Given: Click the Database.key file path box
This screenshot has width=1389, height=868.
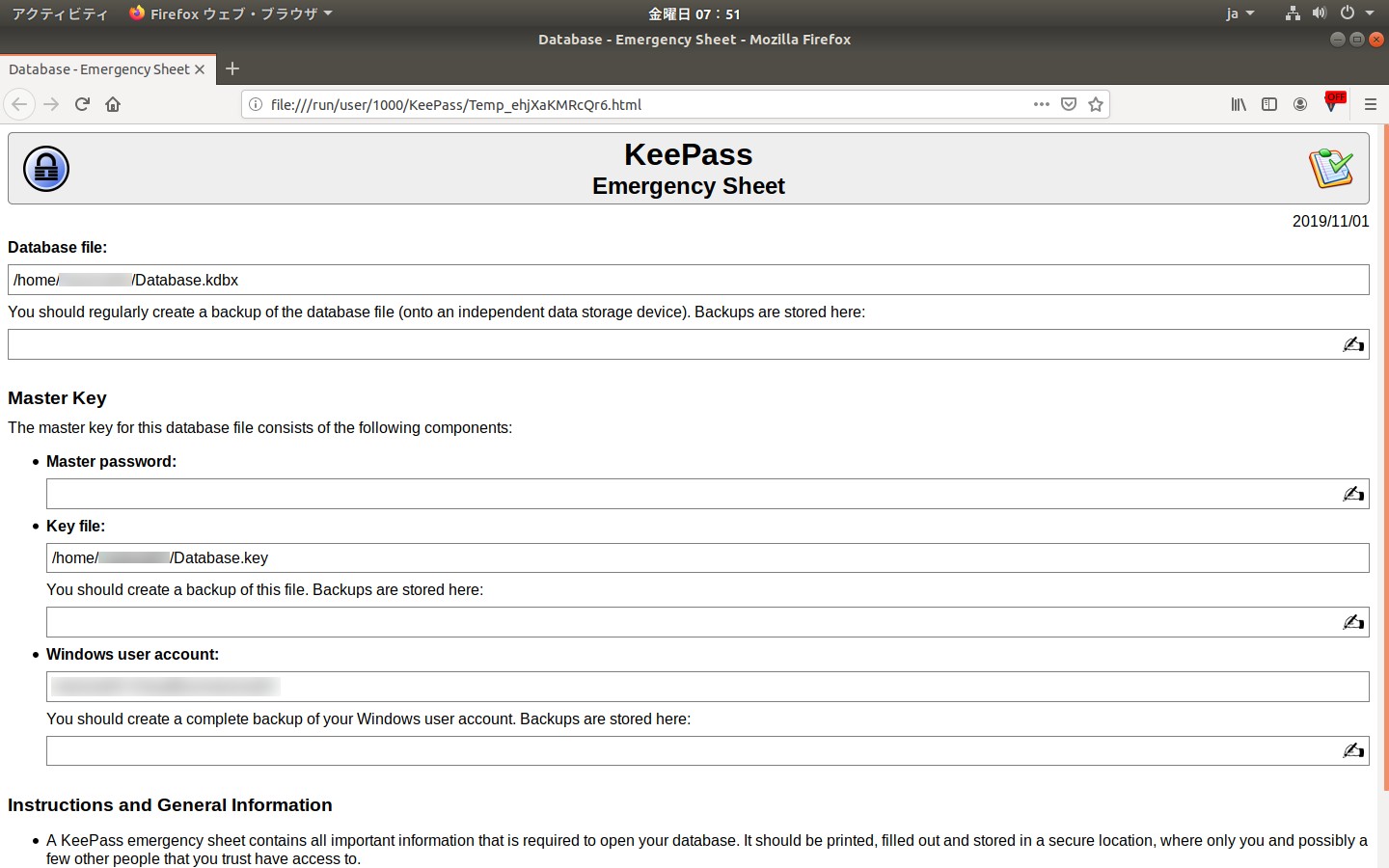Looking at the screenshot, I should click(708, 557).
